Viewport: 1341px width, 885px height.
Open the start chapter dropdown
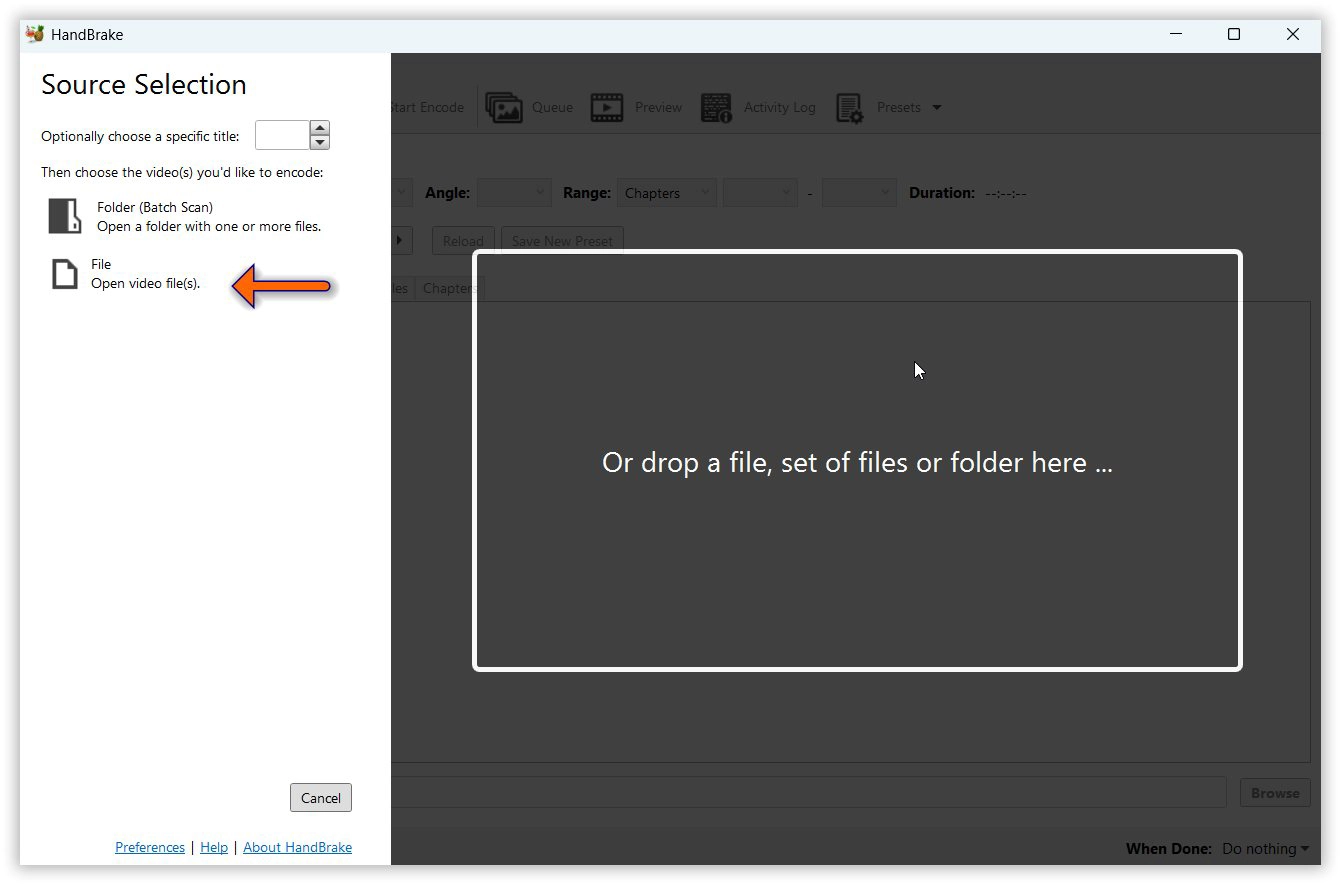point(760,193)
